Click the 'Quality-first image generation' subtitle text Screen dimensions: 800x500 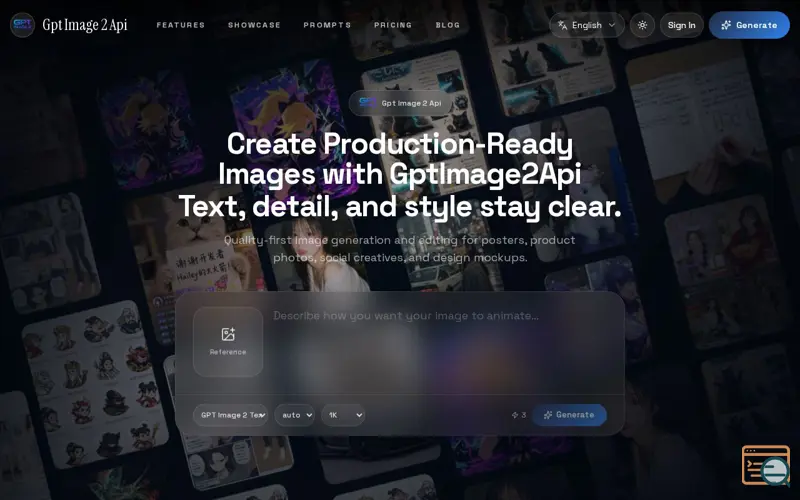(400, 248)
